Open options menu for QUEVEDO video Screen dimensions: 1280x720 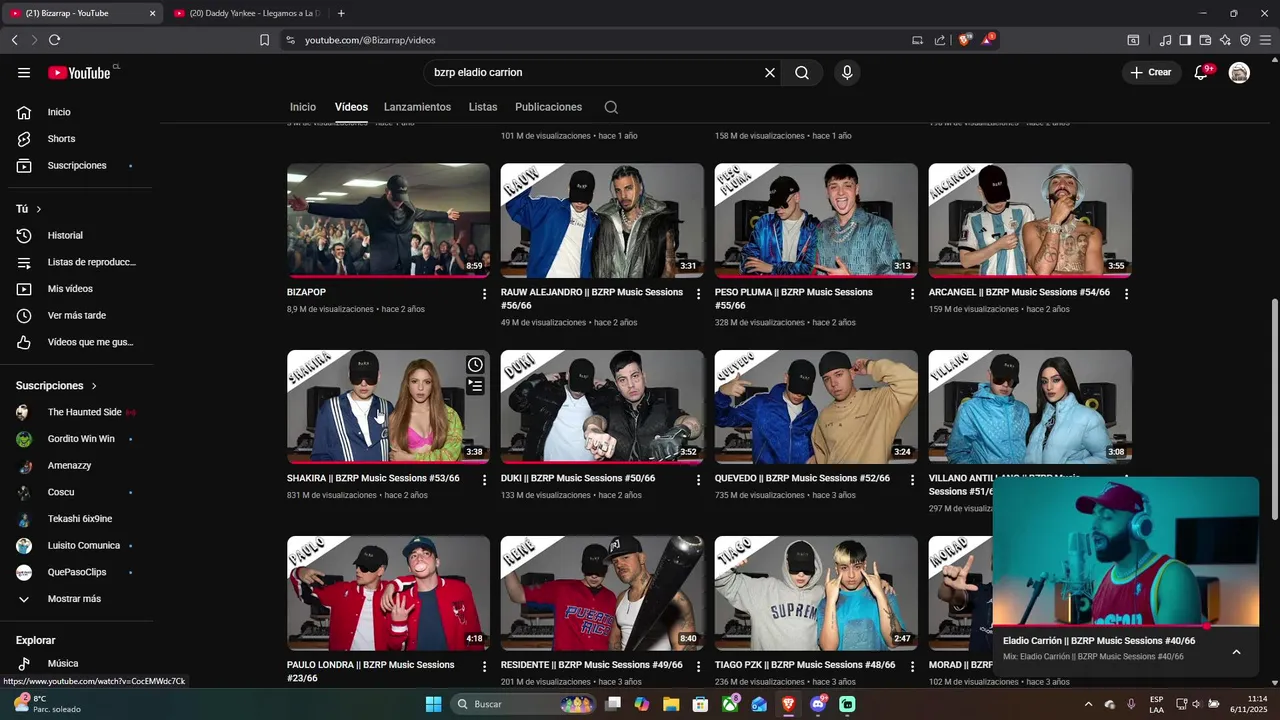pos(912,480)
